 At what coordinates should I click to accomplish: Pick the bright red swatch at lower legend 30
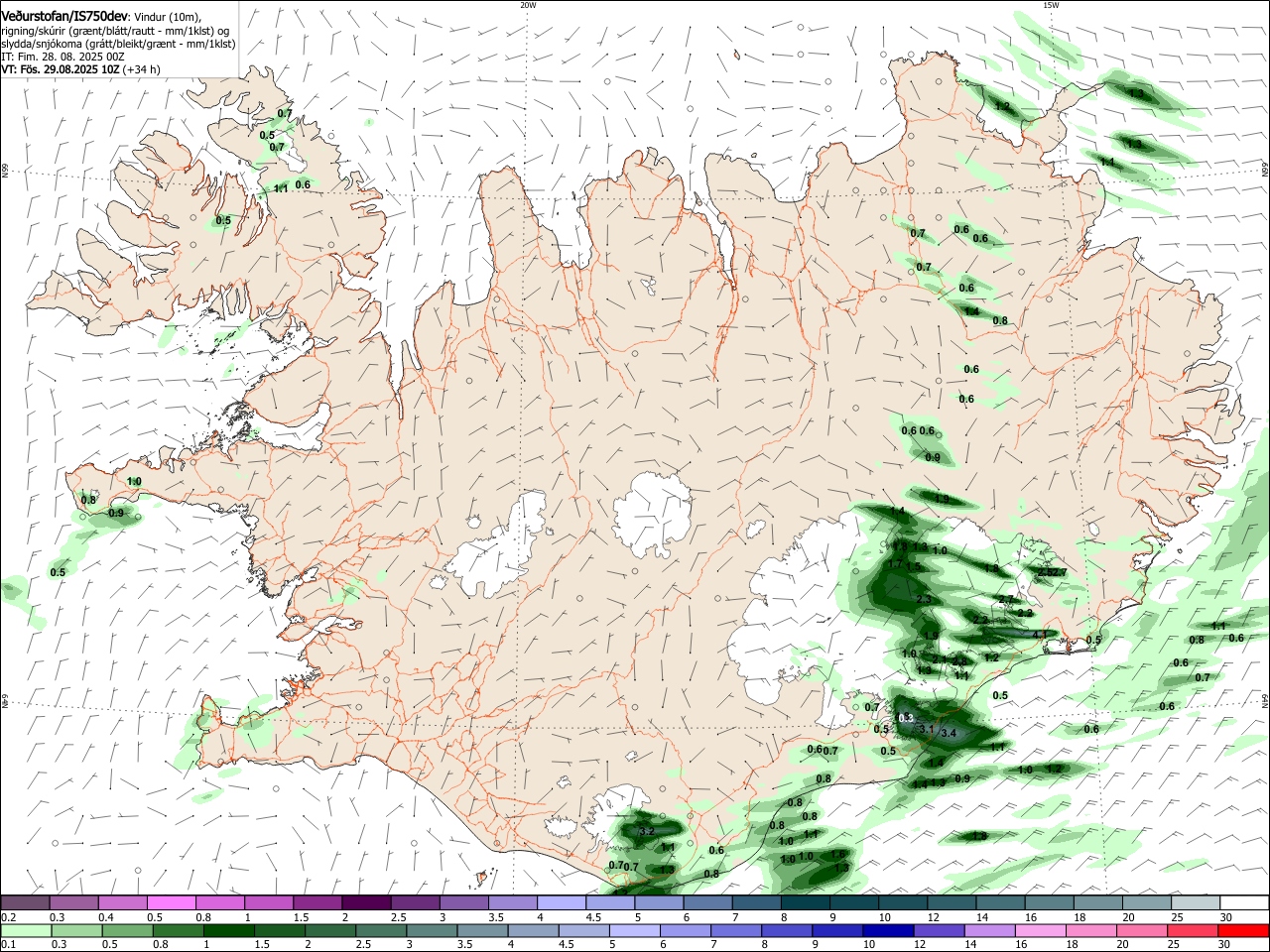point(1244,930)
